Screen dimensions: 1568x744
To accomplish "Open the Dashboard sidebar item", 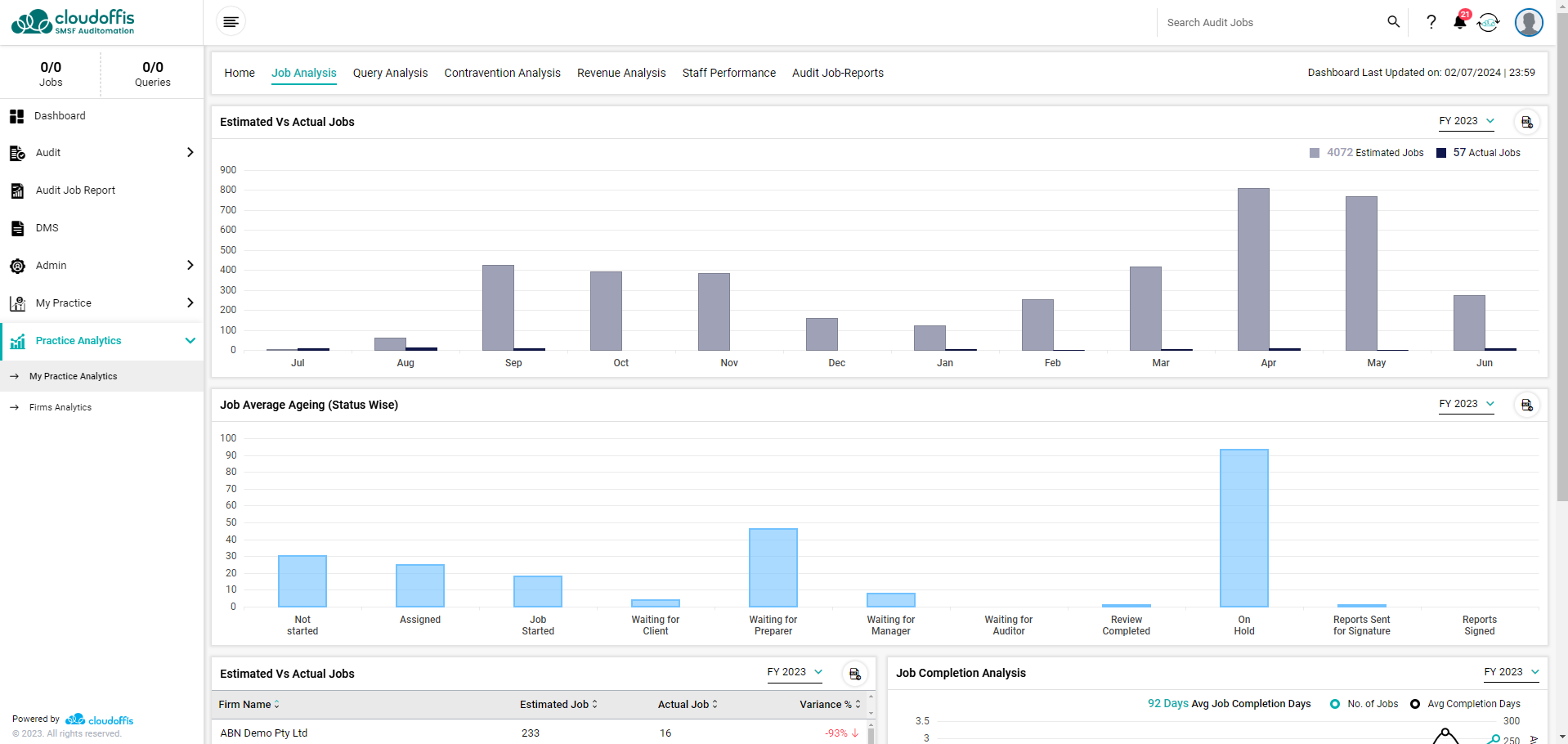I will pyautogui.click(x=101, y=116).
